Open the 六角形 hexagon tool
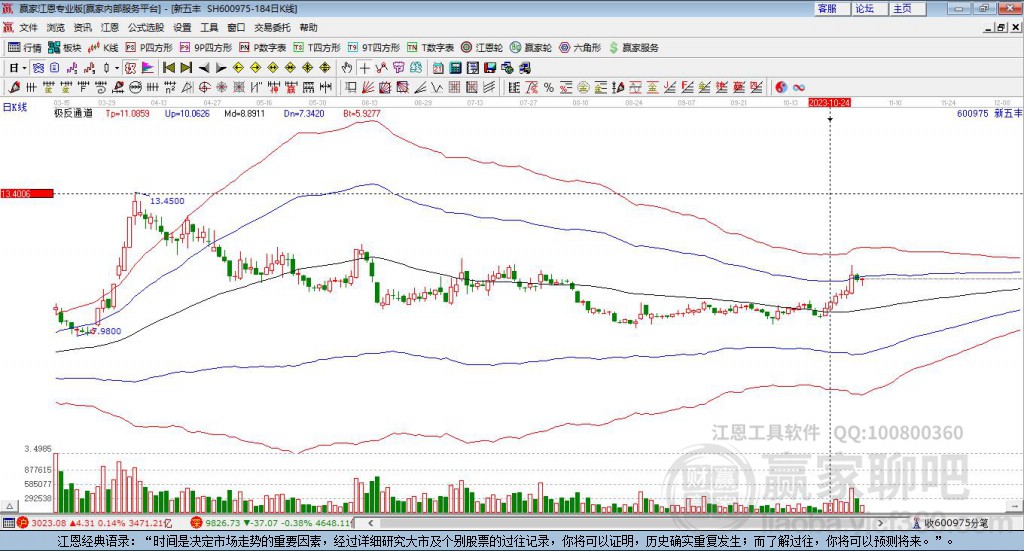1024x551 pixels. (x=580, y=48)
